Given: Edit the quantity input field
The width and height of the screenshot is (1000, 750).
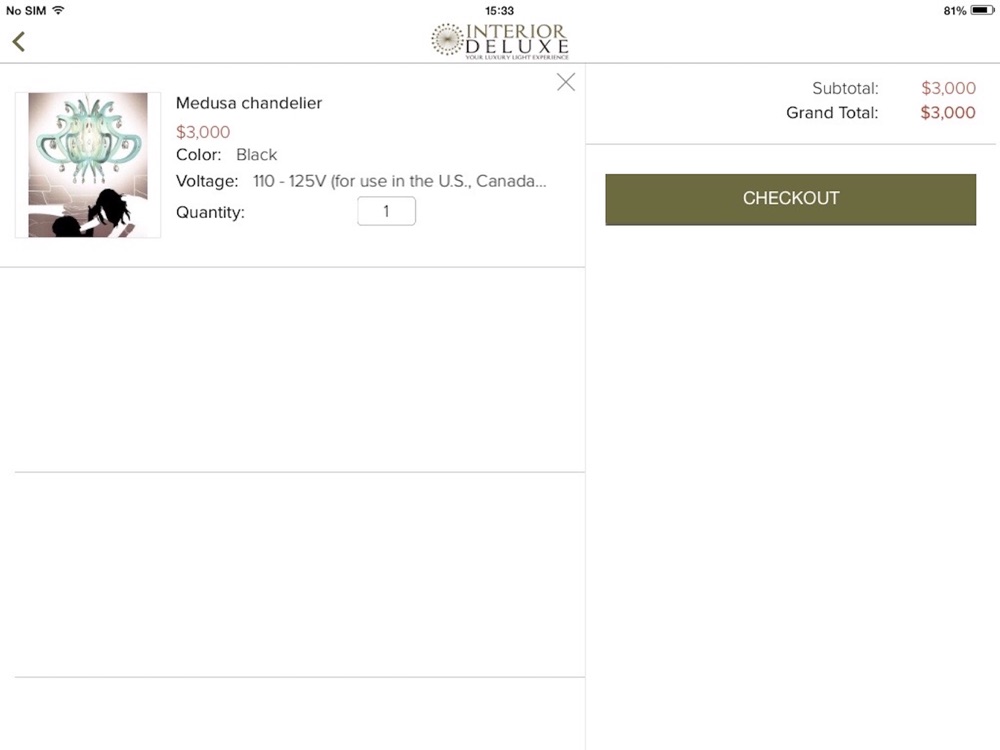Looking at the screenshot, I should pos(386,211).
